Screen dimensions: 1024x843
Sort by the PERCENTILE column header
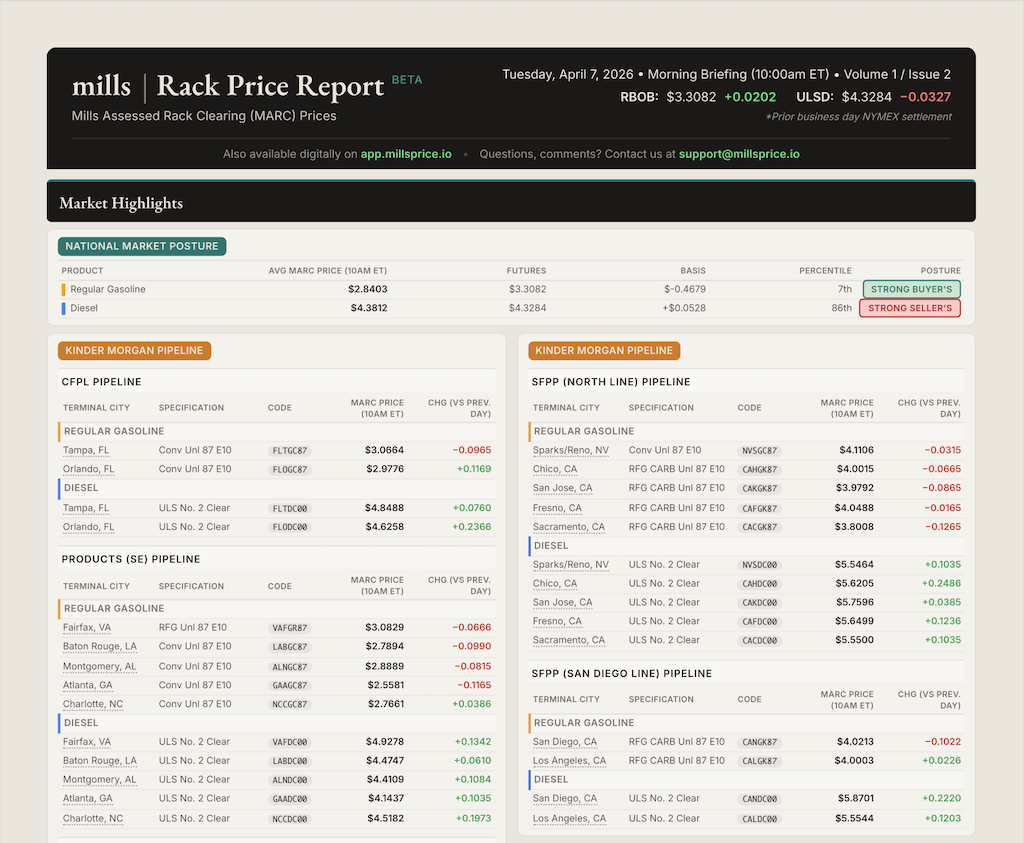coord(825,270)
